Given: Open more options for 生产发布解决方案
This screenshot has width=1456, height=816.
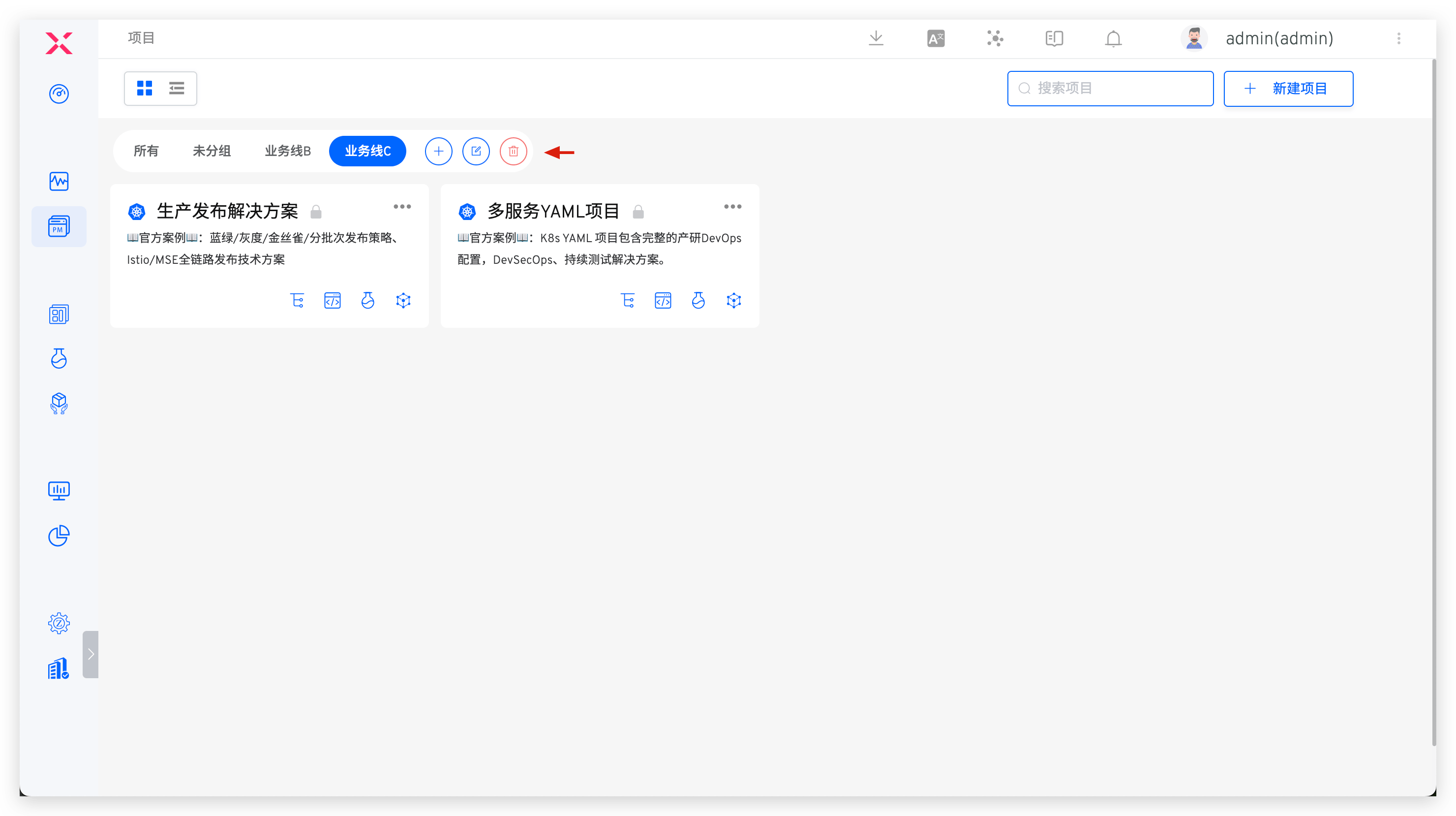Looking at the screenshot, I should point(402,206).
